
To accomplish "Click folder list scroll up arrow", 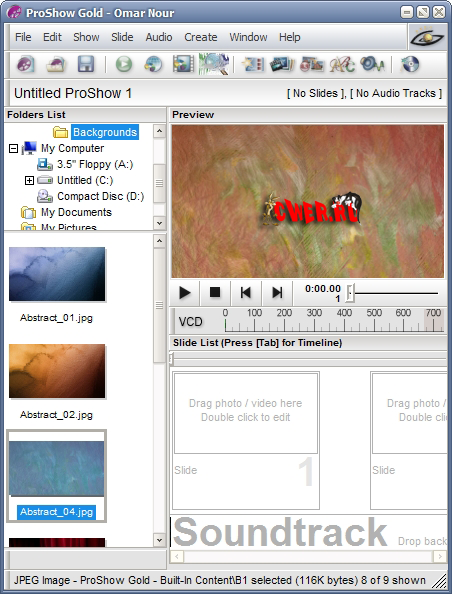I will coord(160,131).
